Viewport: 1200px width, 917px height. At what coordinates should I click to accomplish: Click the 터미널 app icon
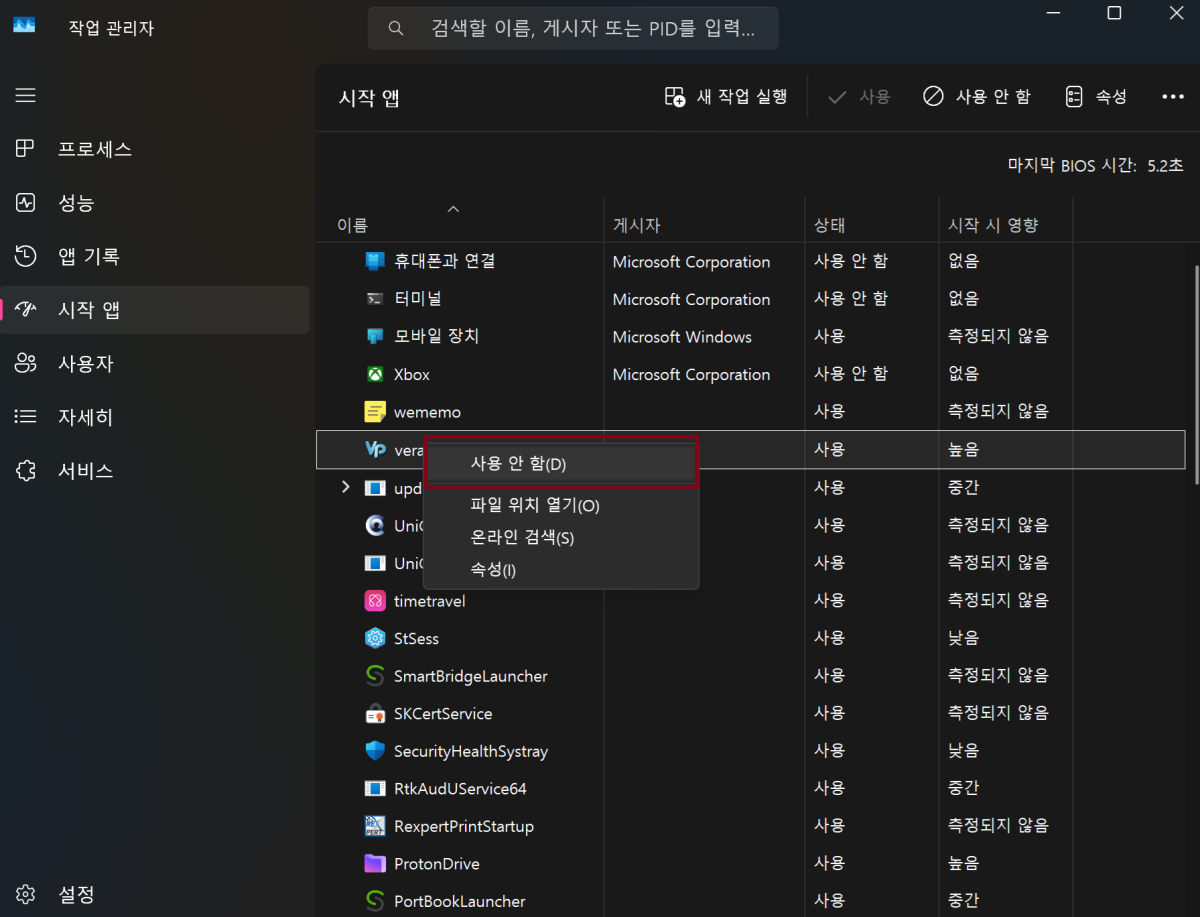point(375,299)
